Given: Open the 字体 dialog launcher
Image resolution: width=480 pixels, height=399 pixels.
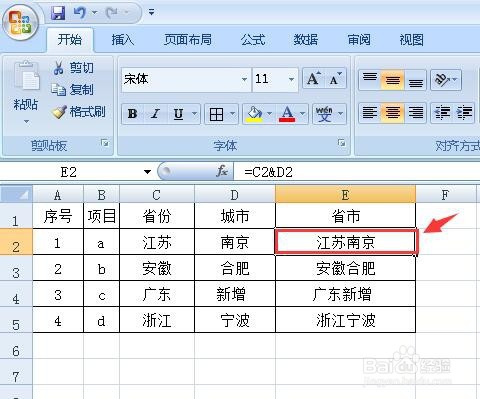Looking at the screenshot, I should [x=342, y=143].
